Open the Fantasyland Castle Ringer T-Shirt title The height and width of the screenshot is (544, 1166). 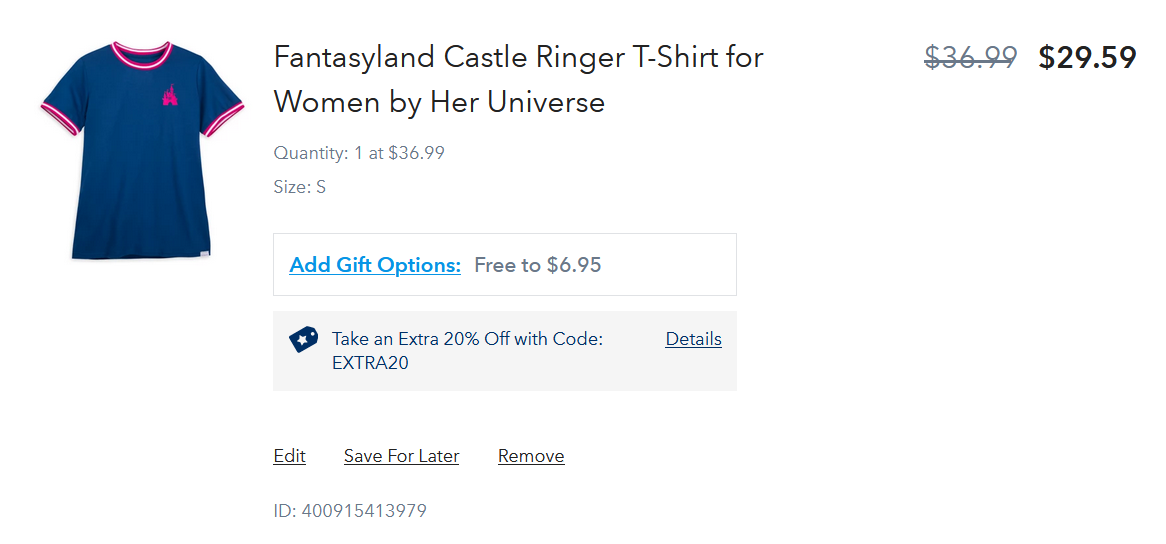click(x=518, y=57)
